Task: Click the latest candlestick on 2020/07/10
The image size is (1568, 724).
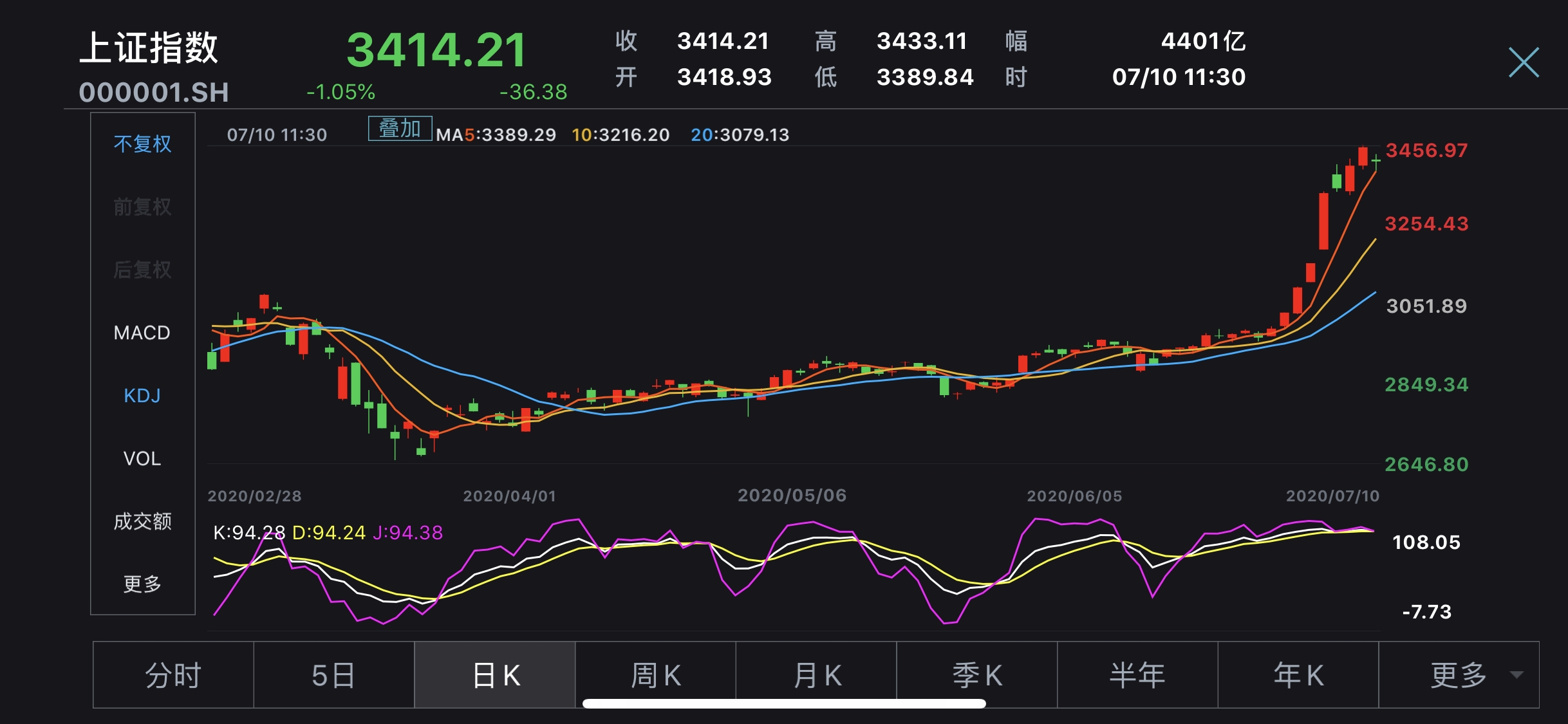Action: pos(1376,161)
